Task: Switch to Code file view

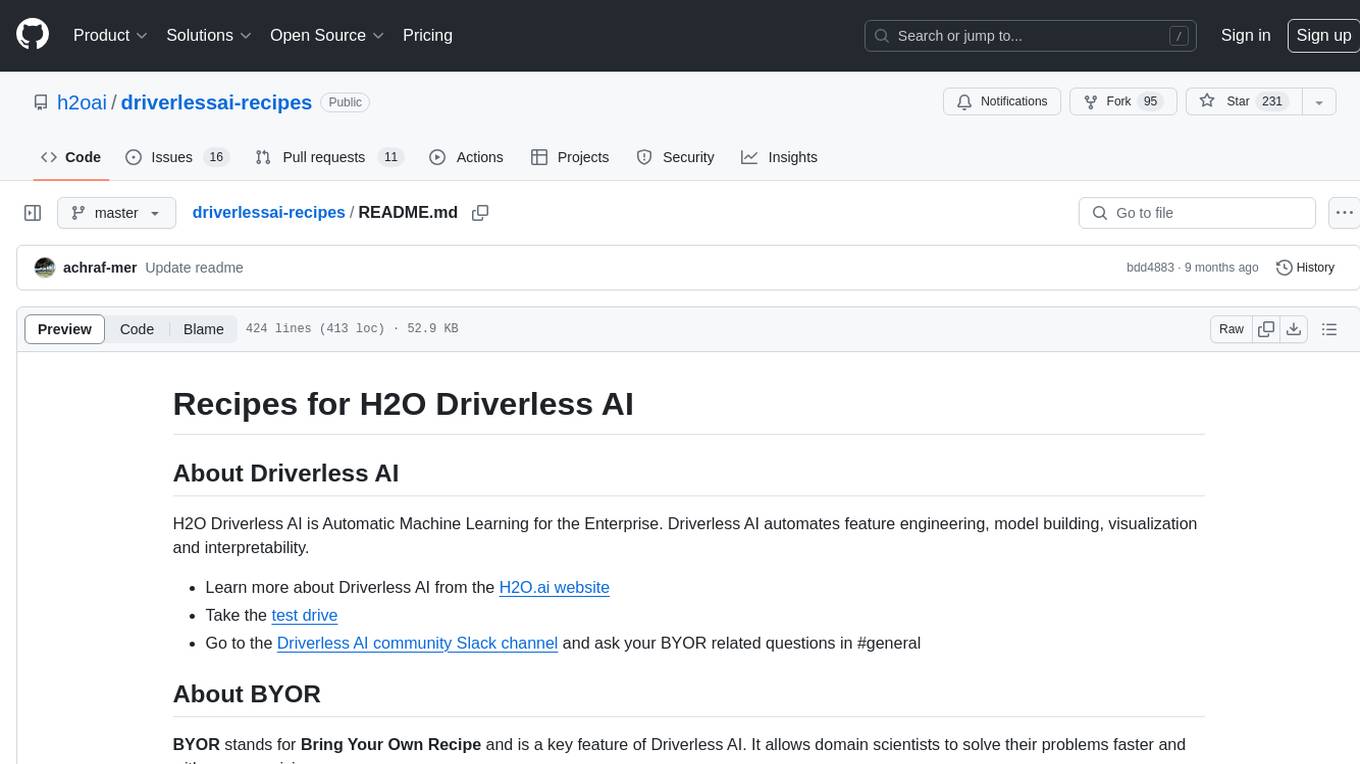Action: 137,329
